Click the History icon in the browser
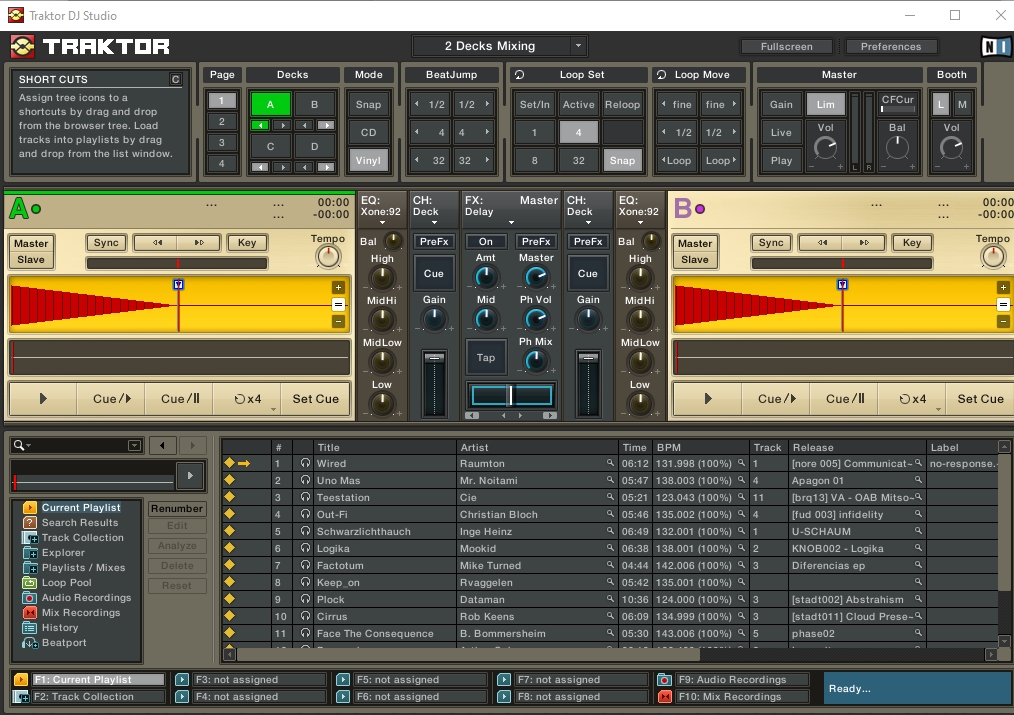Viewport: 1014px width, 715px height. [30, 627]
